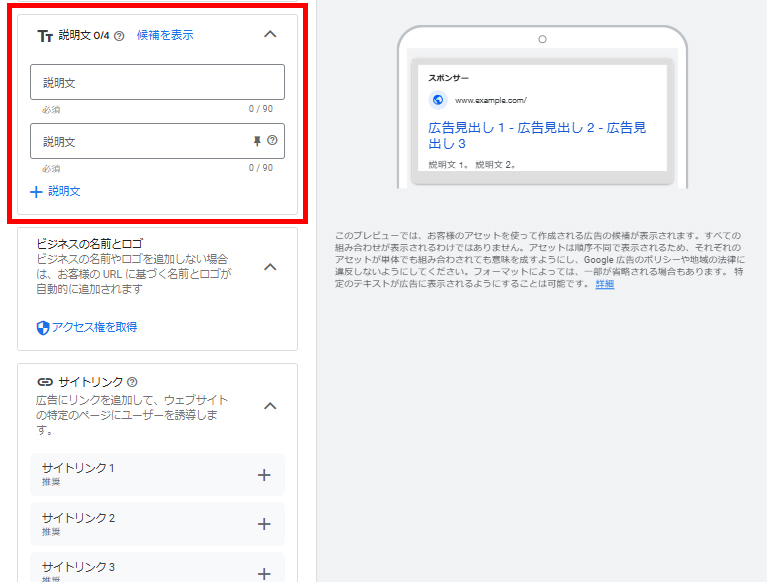Click the help icon beside サイトリンク heading
This screenshot has height=582, width=767.
point(133,382)
